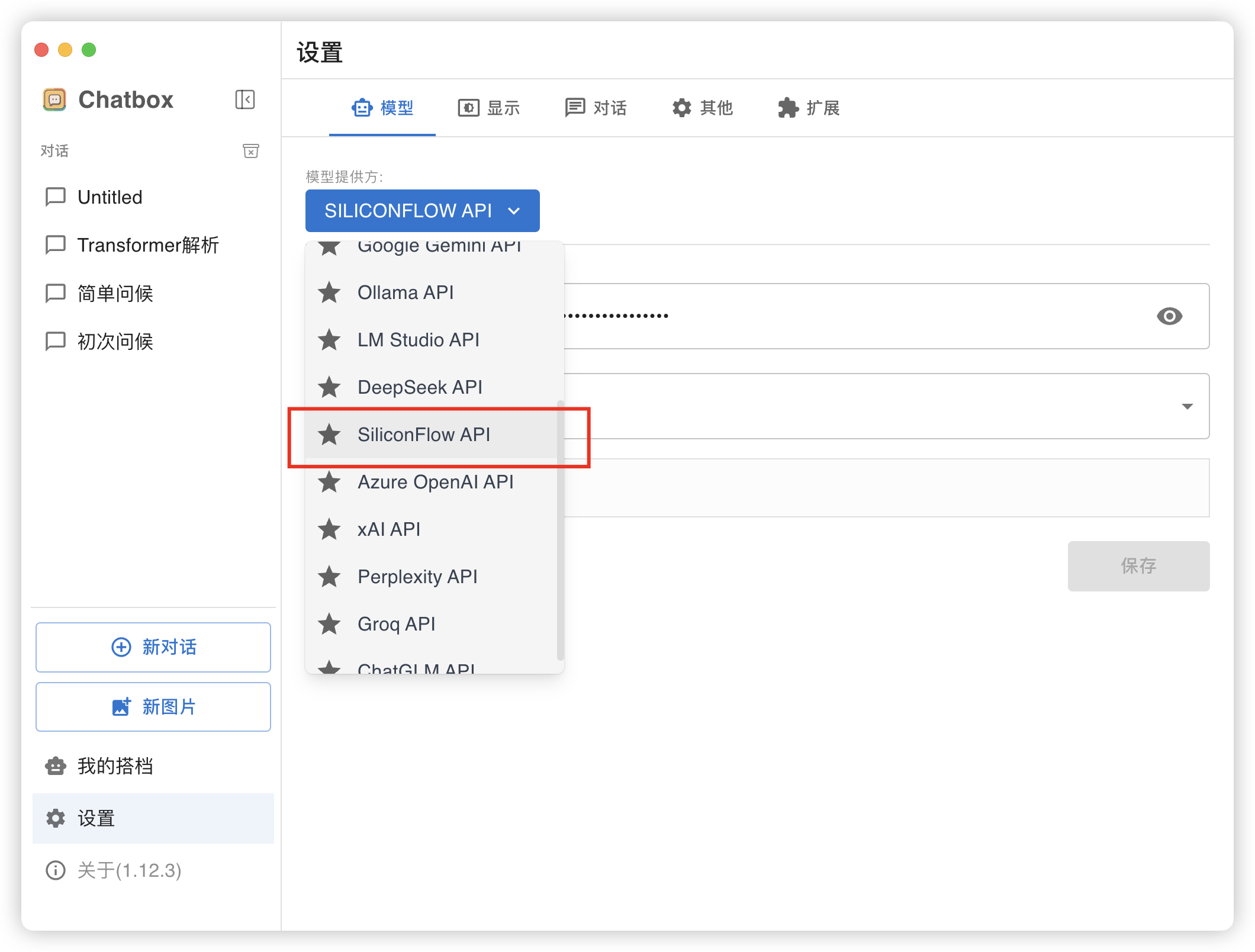
Task: Click the star icon beside Perplexity API
Action: 329,577
